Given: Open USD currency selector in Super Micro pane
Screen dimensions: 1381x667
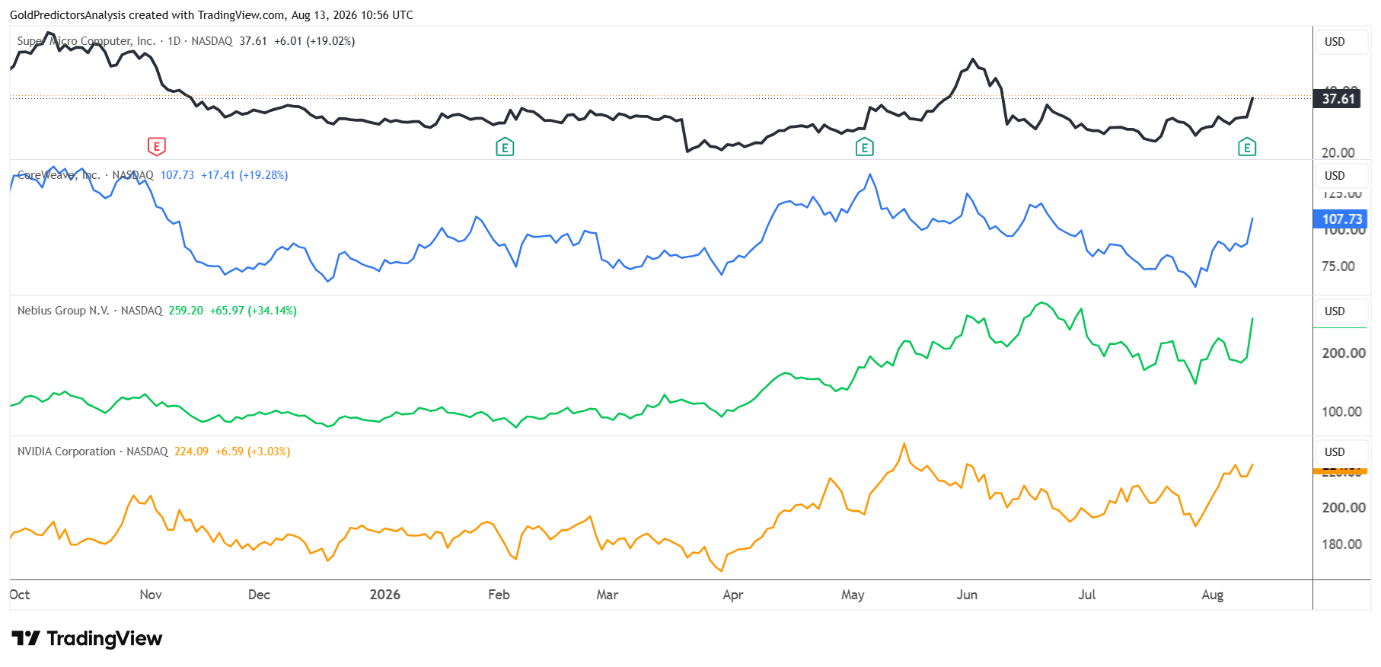Looking at the screenshot, I should (1335, 42).
